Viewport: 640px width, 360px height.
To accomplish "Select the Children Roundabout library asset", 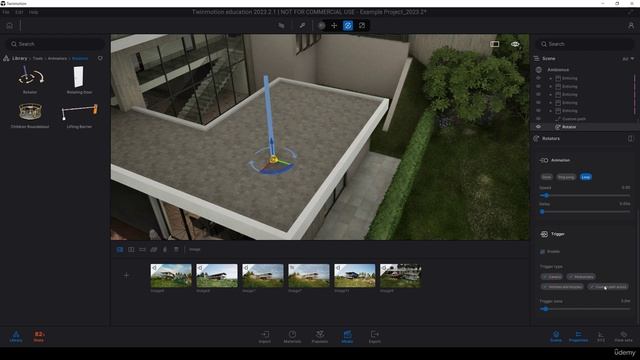I will (x=30, y=115).
